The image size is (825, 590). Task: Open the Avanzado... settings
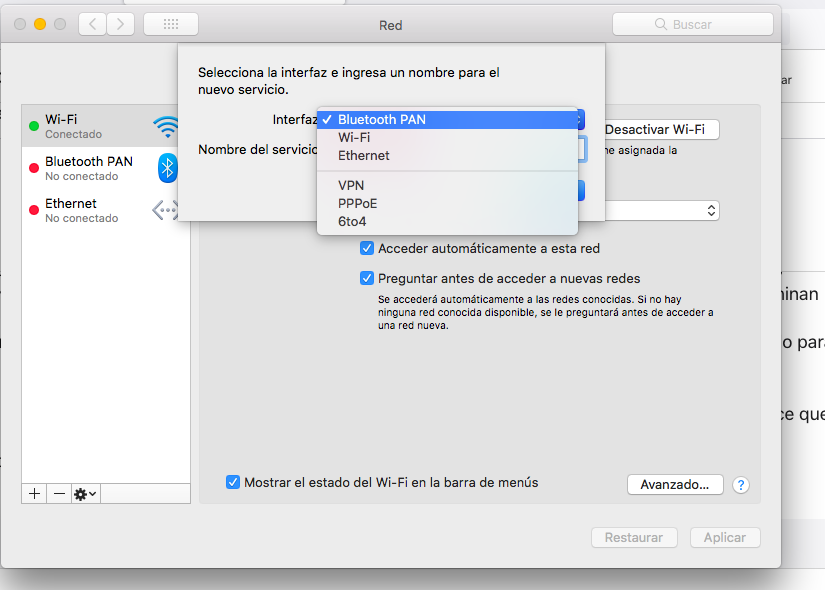(675, 485)
